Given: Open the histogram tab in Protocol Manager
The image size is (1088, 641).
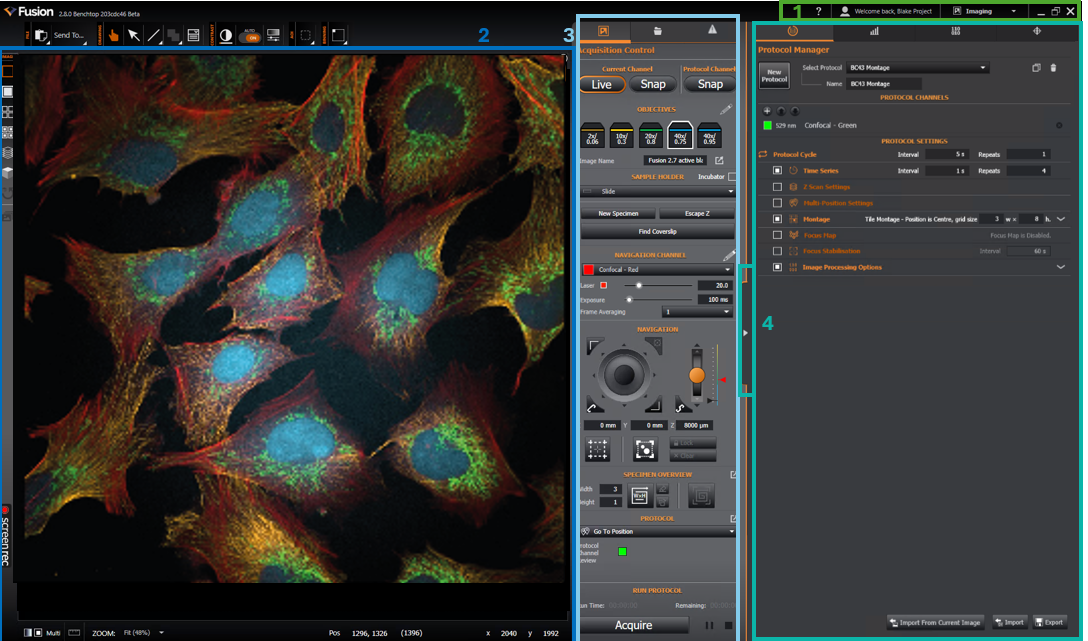Looking at the screenshot, I should click(x=874, y=31).
